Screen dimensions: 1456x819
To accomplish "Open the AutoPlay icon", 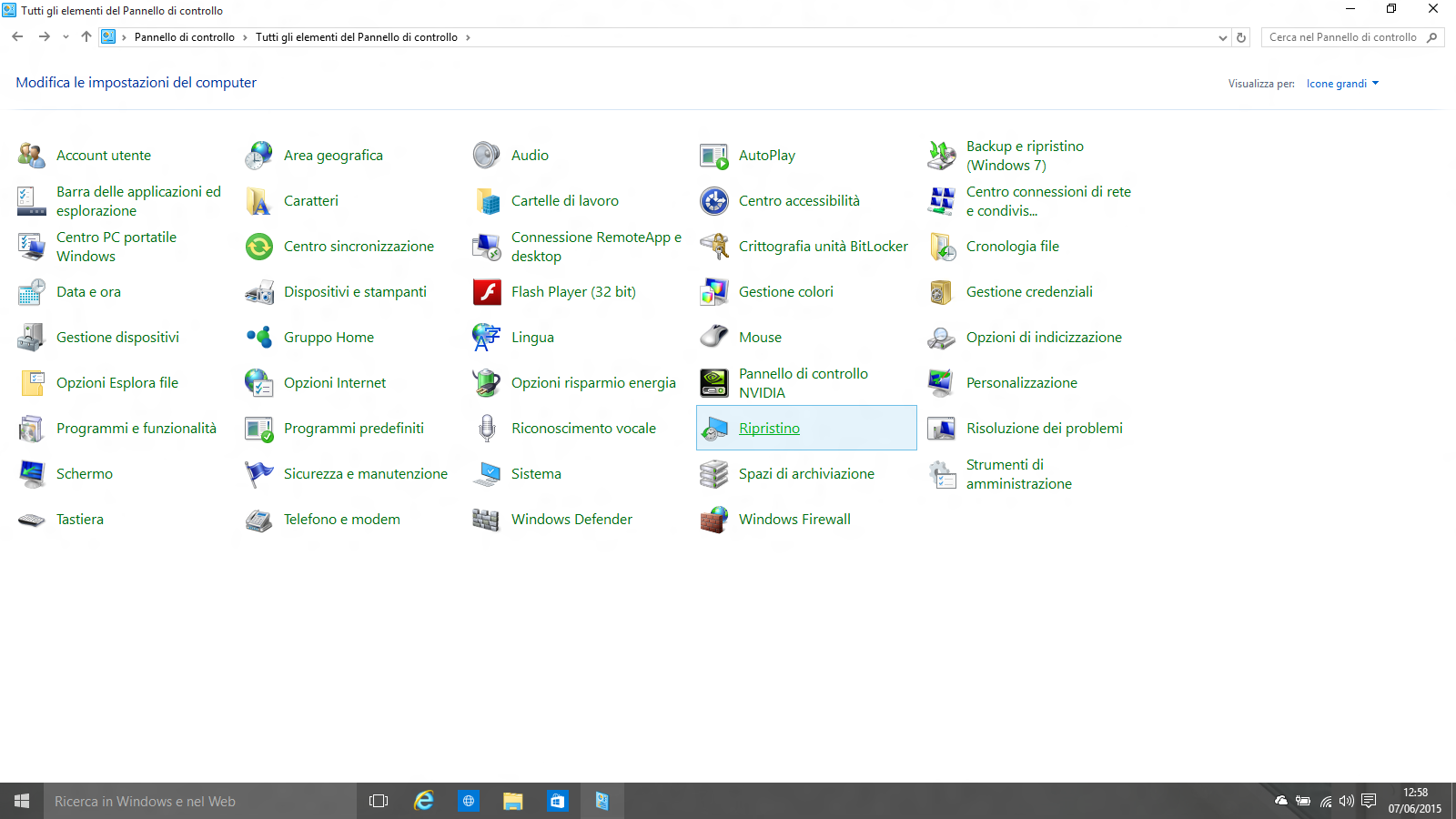I will (714, 156).
